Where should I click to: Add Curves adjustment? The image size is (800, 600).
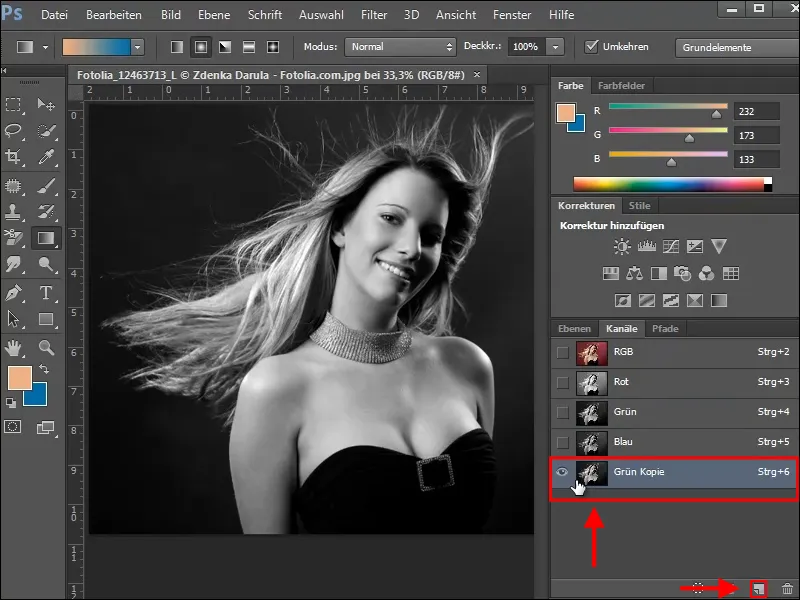point(670,246)
